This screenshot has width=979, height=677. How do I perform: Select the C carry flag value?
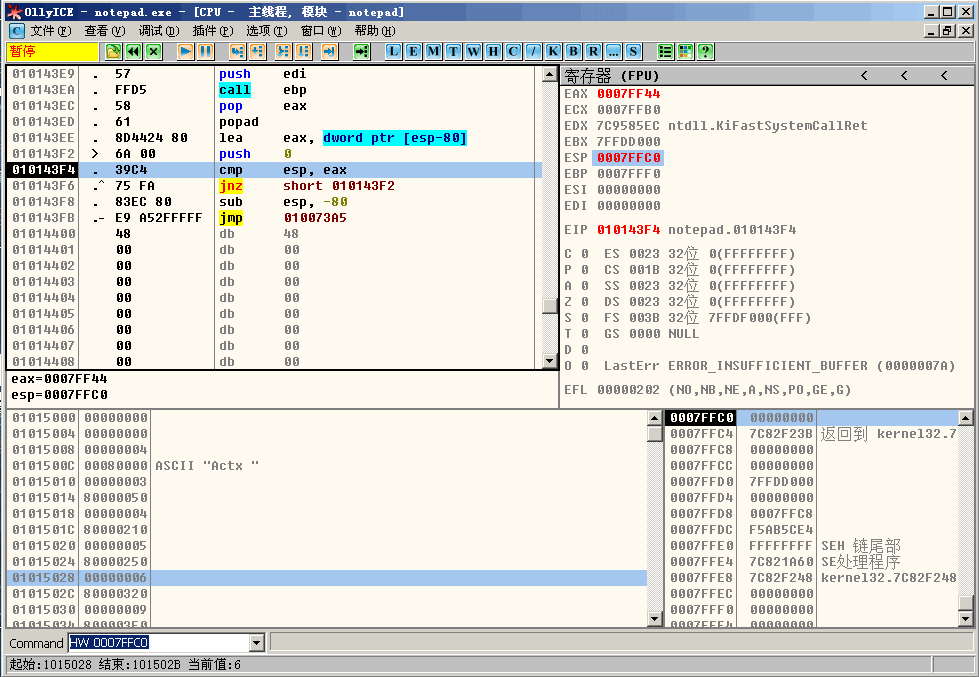pos(582,254)
